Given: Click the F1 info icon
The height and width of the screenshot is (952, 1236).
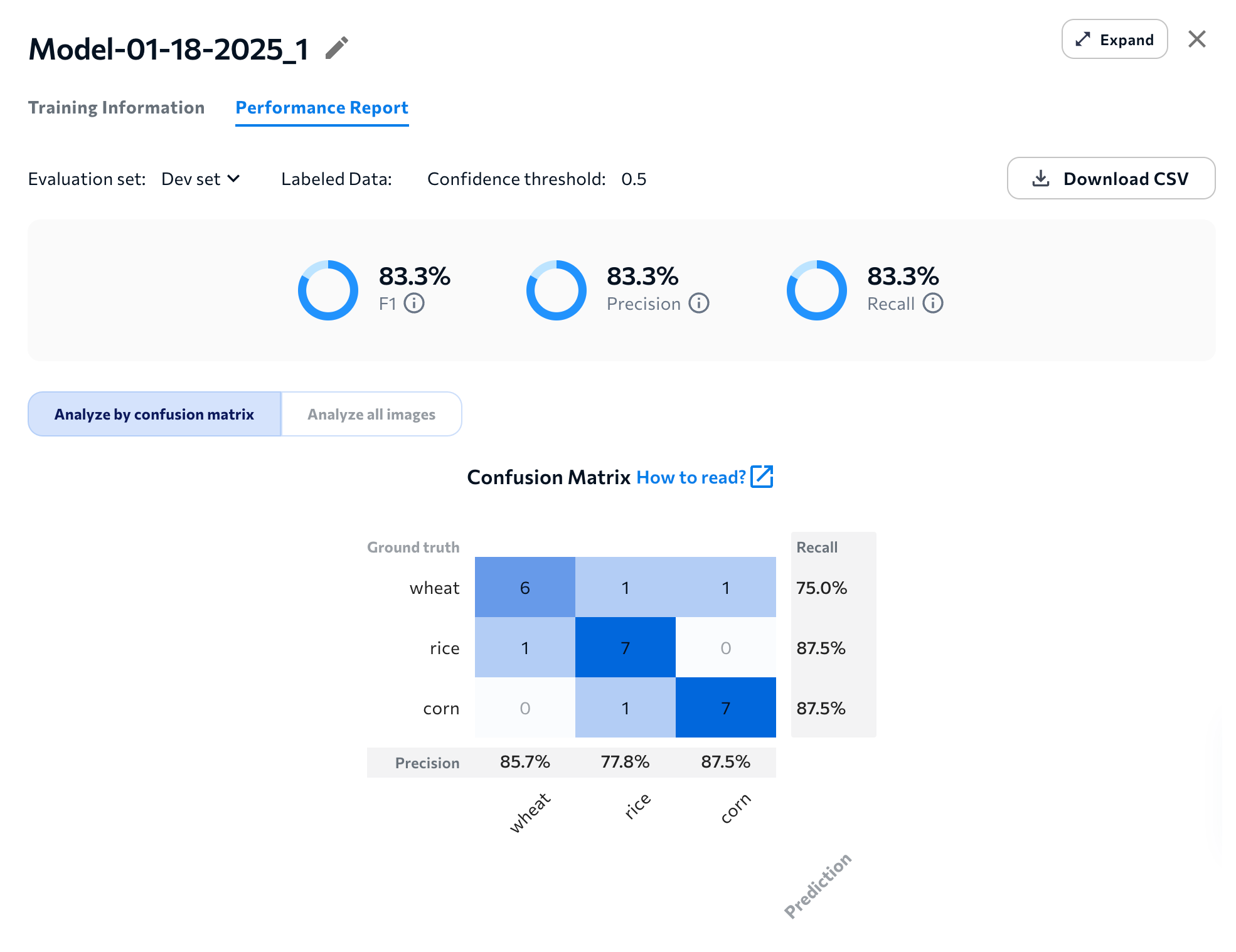Looking at the screenshot, I should coord(414,304).
